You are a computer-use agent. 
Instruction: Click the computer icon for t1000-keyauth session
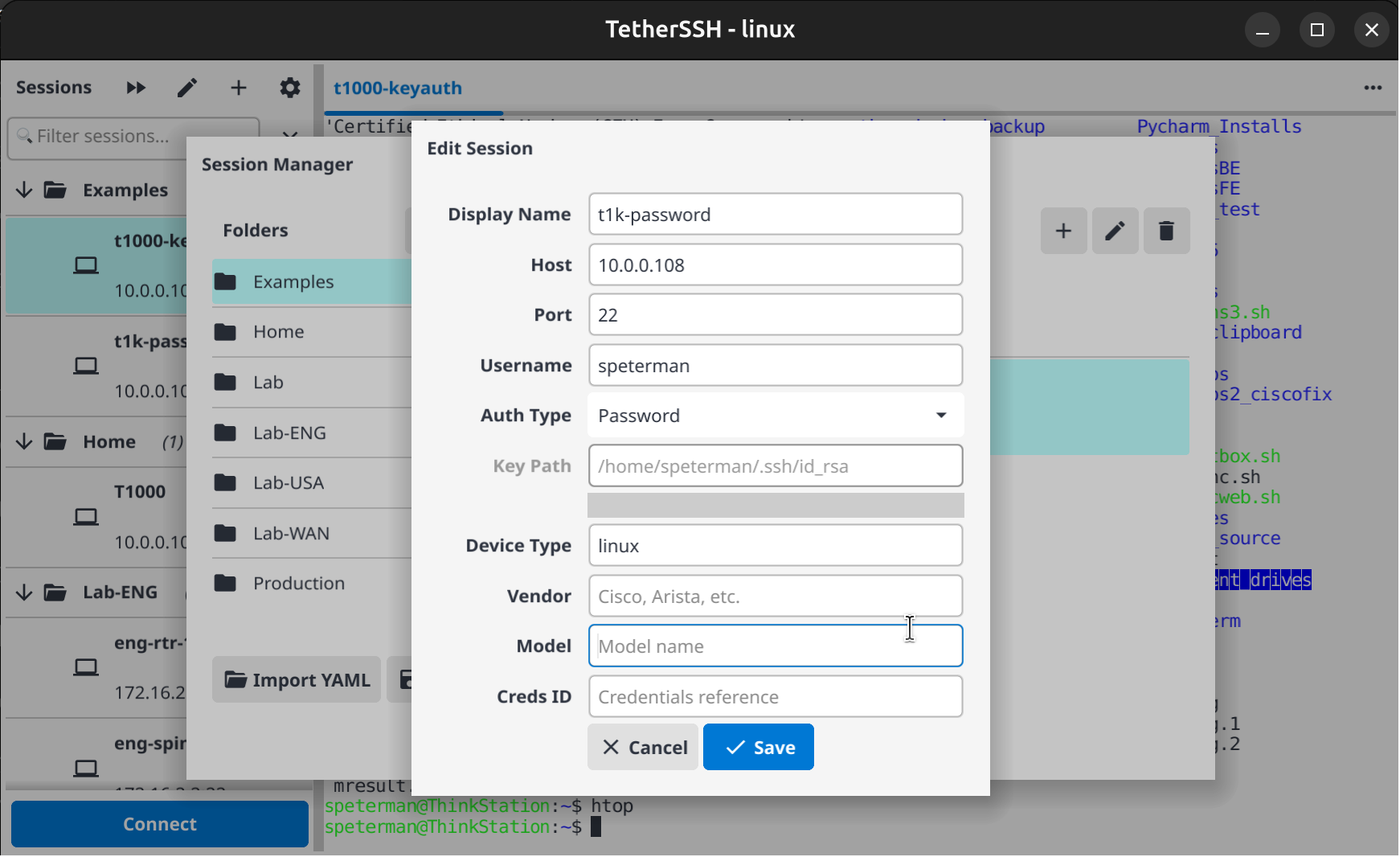(x=86, y=265)
